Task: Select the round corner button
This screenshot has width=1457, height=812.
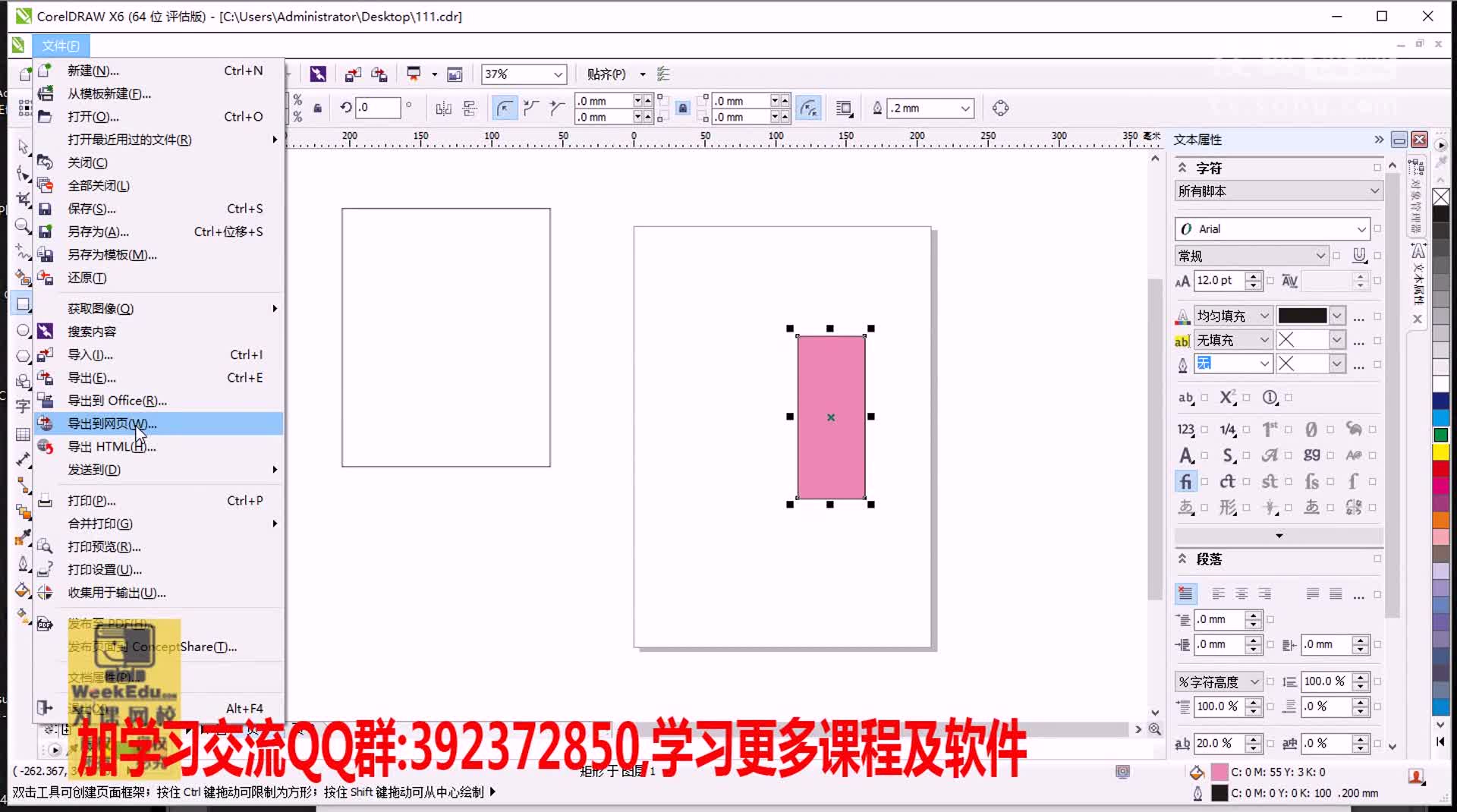Action: point(505,108)
